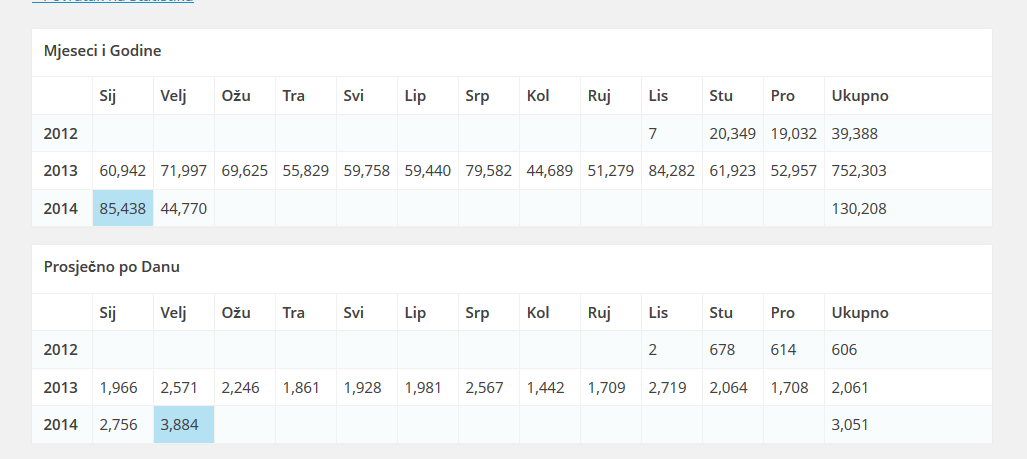
Task: Click the 2,719 daily average cell
Action: click(667, 387)
